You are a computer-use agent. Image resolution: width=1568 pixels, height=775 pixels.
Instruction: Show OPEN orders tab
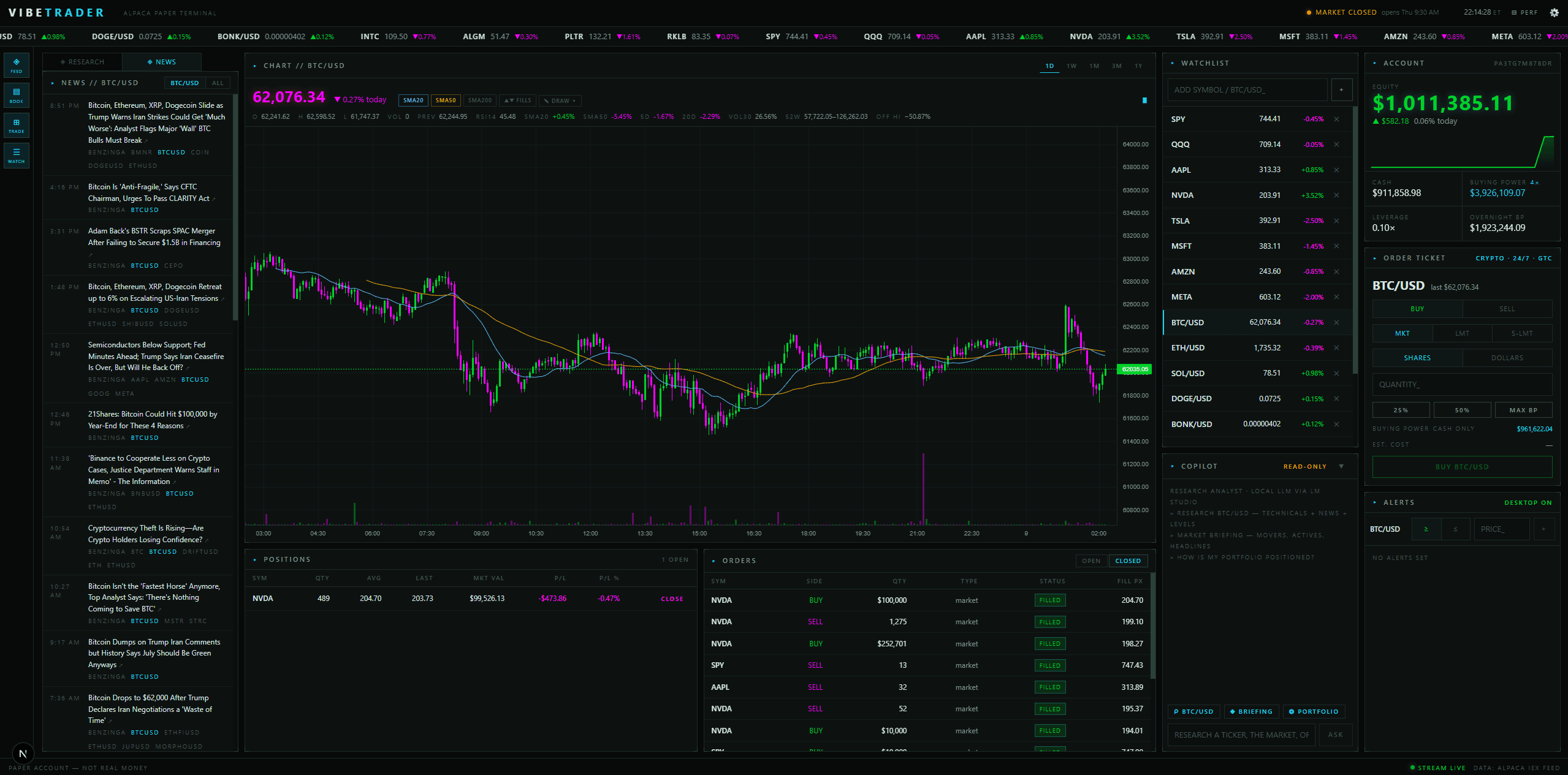(1091, 561)
